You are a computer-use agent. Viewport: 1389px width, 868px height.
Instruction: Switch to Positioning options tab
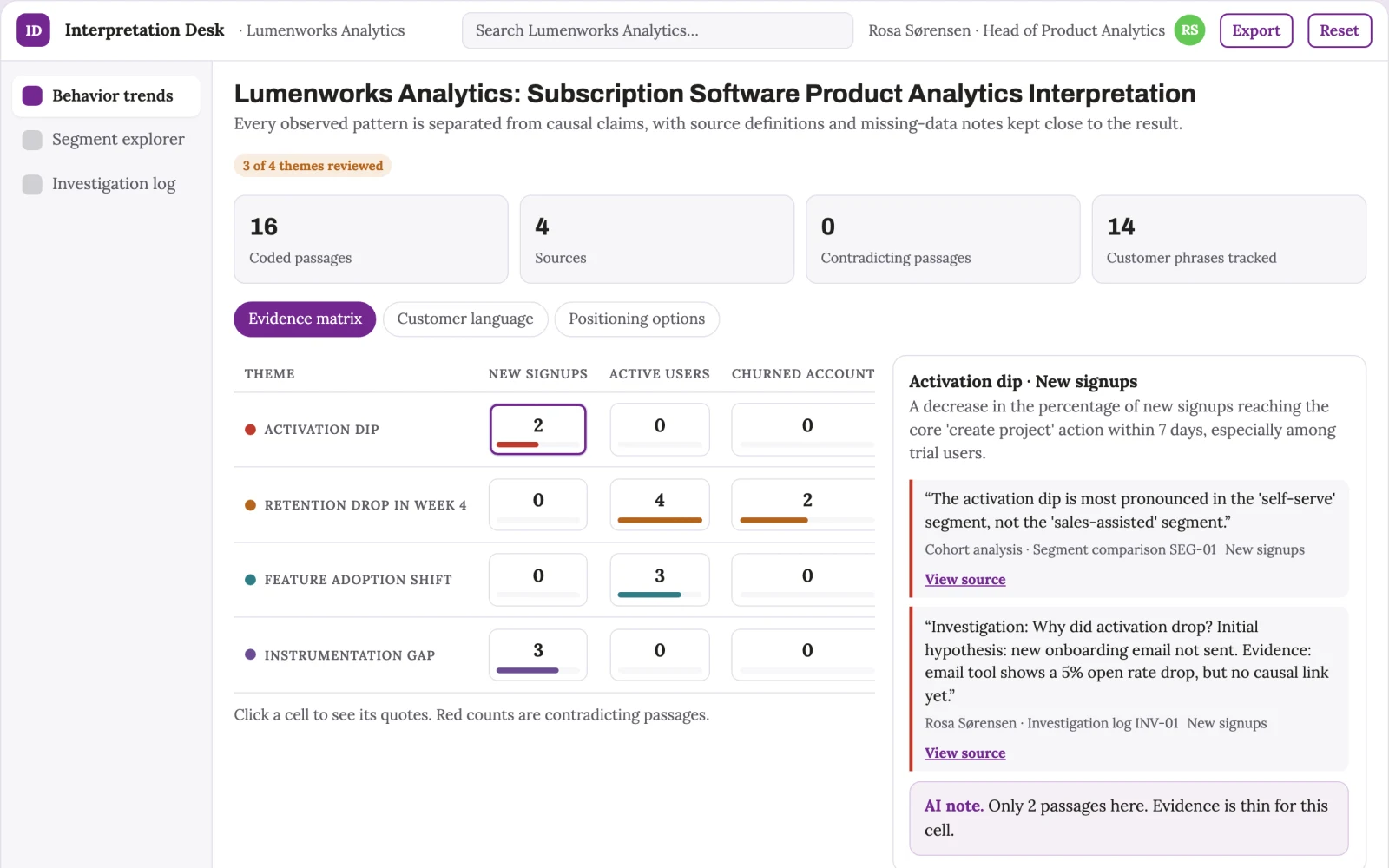(x=636, y=319)
